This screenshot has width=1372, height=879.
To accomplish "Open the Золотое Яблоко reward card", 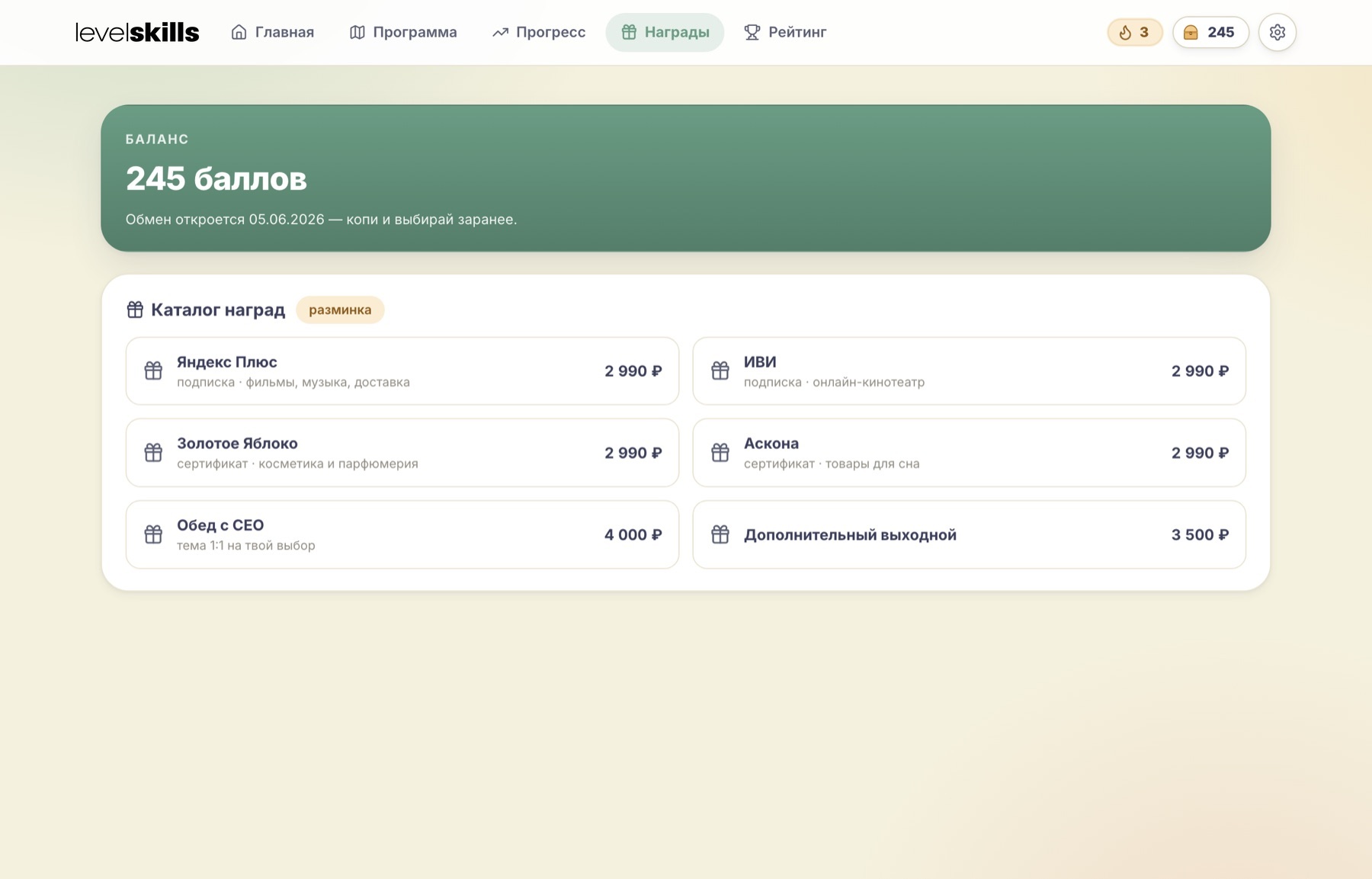I will coord(402,453).
